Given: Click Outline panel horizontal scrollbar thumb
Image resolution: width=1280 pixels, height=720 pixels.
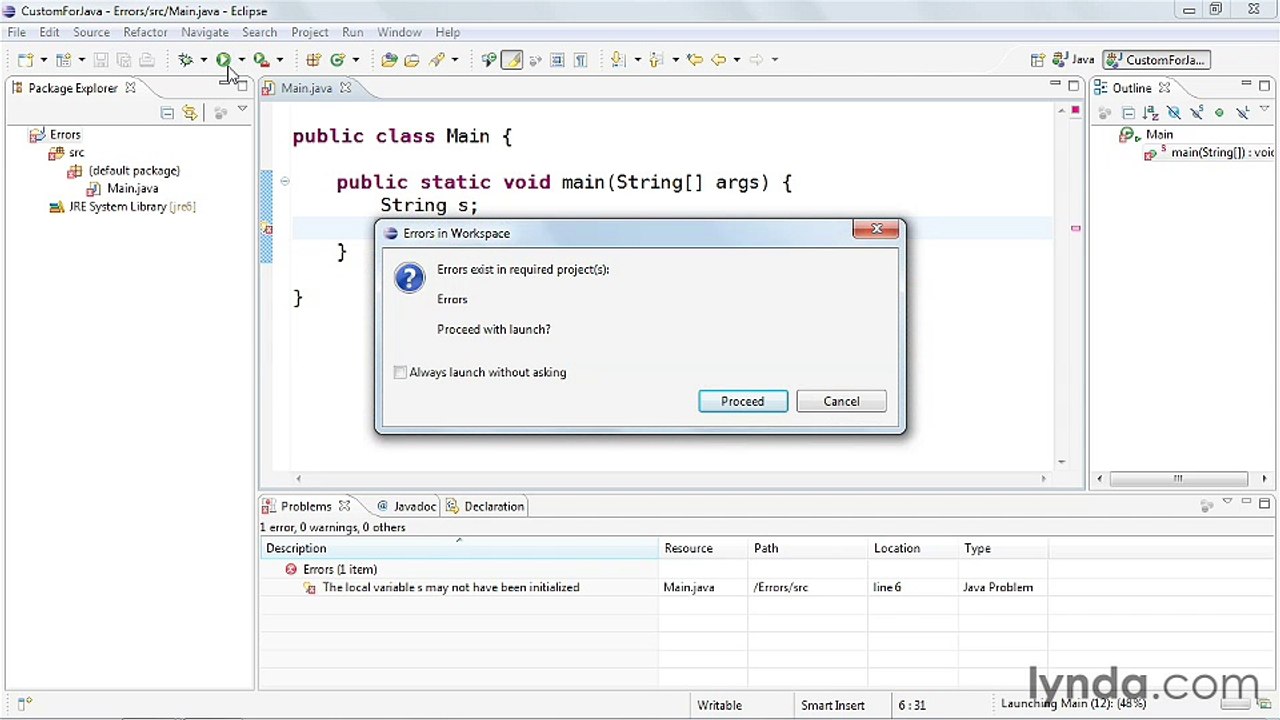Looking at the screenshot, I should pos(1178,478).
